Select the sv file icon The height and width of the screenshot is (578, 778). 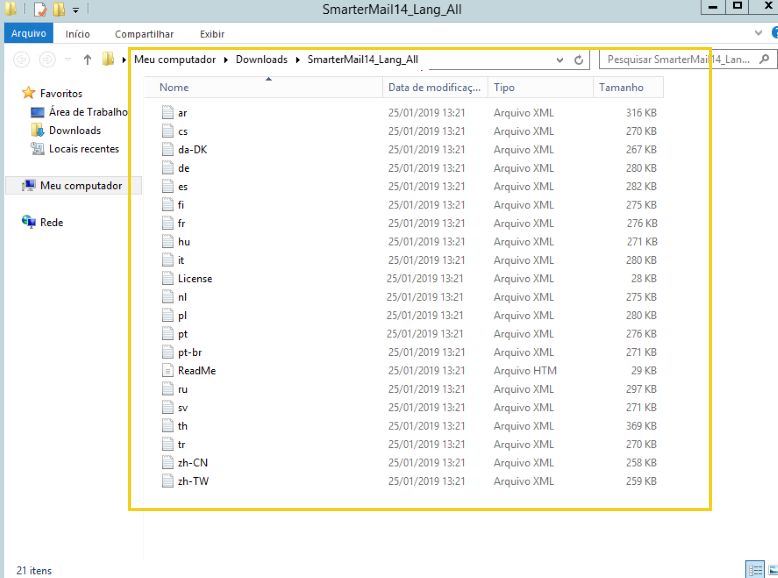[168, 407]
